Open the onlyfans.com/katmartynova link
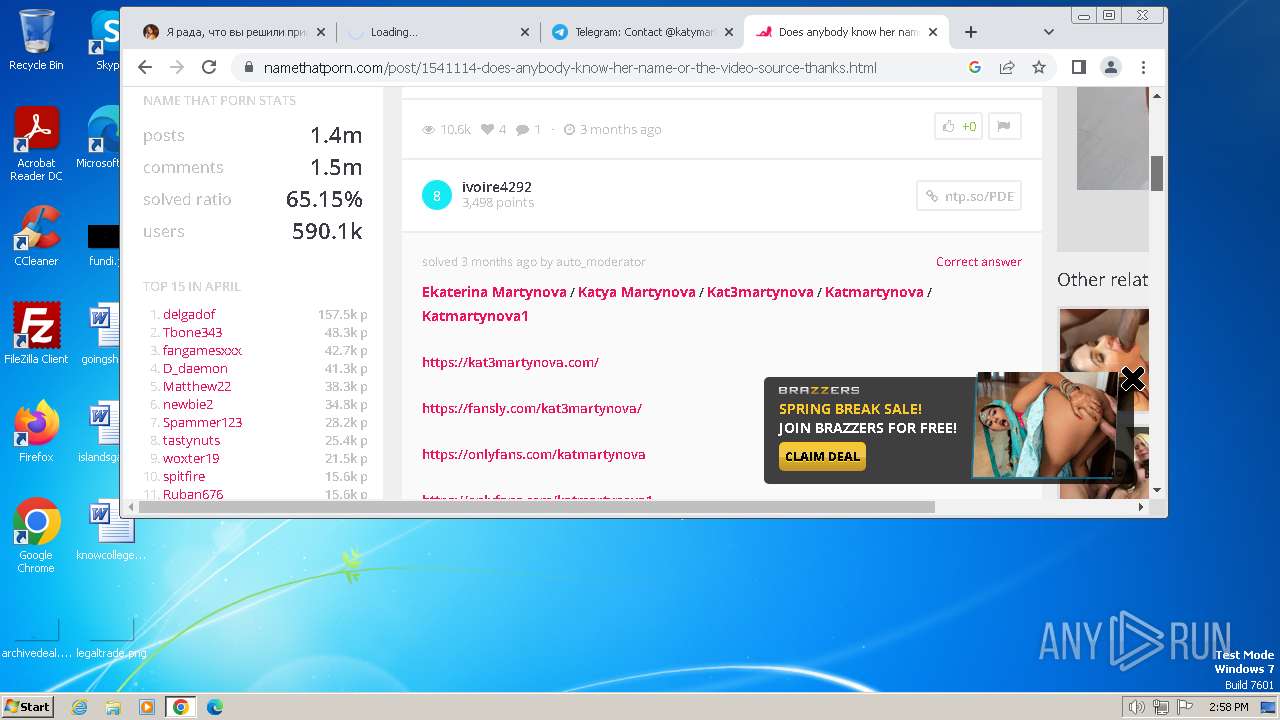 tap(534, 454)
